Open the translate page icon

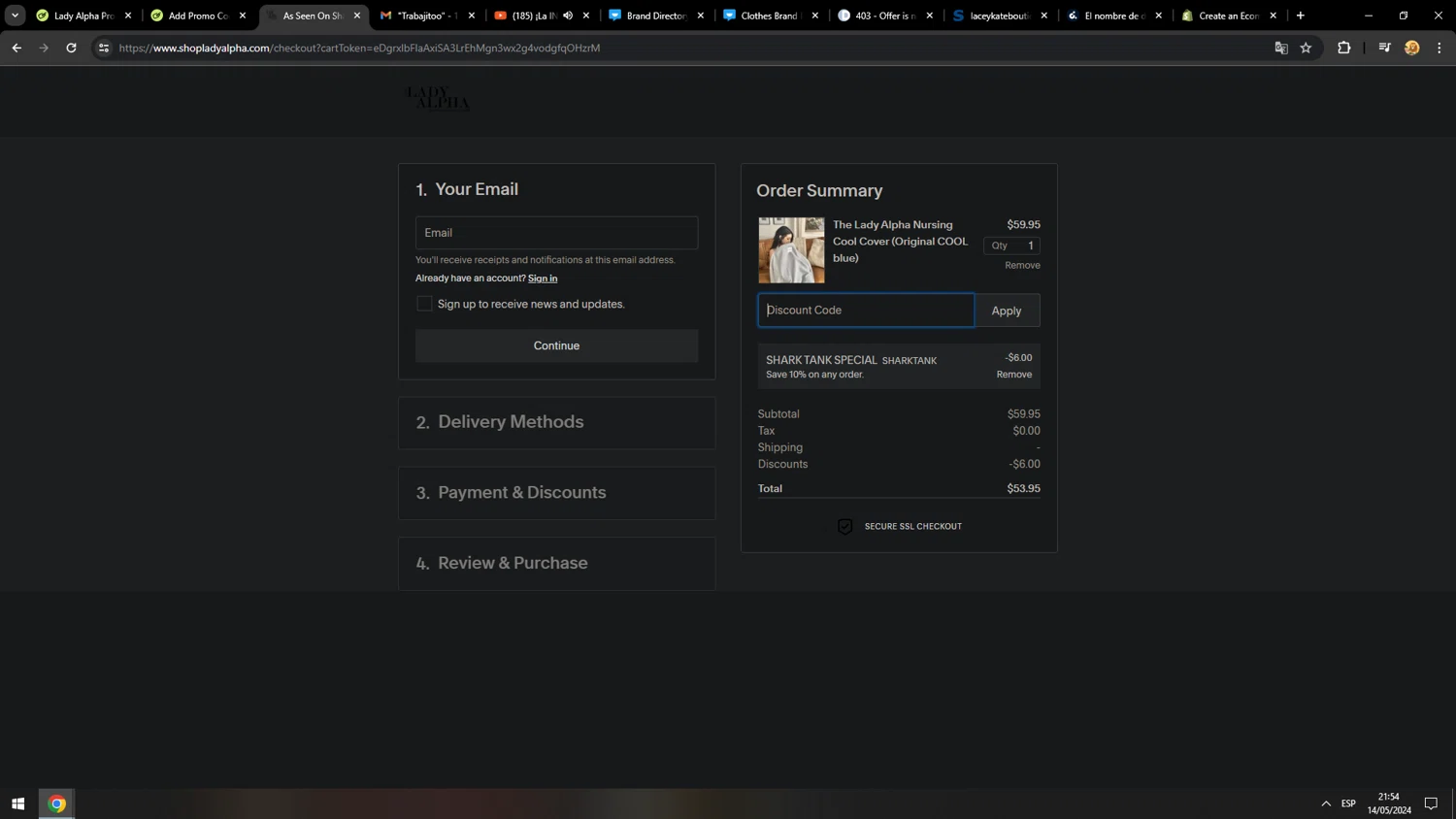coord(1281,48)
